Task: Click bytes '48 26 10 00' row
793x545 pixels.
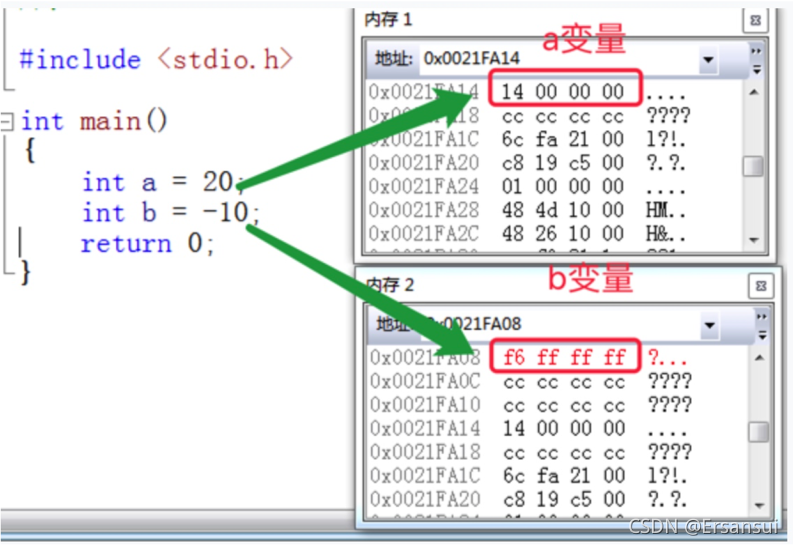Action: 562,234
